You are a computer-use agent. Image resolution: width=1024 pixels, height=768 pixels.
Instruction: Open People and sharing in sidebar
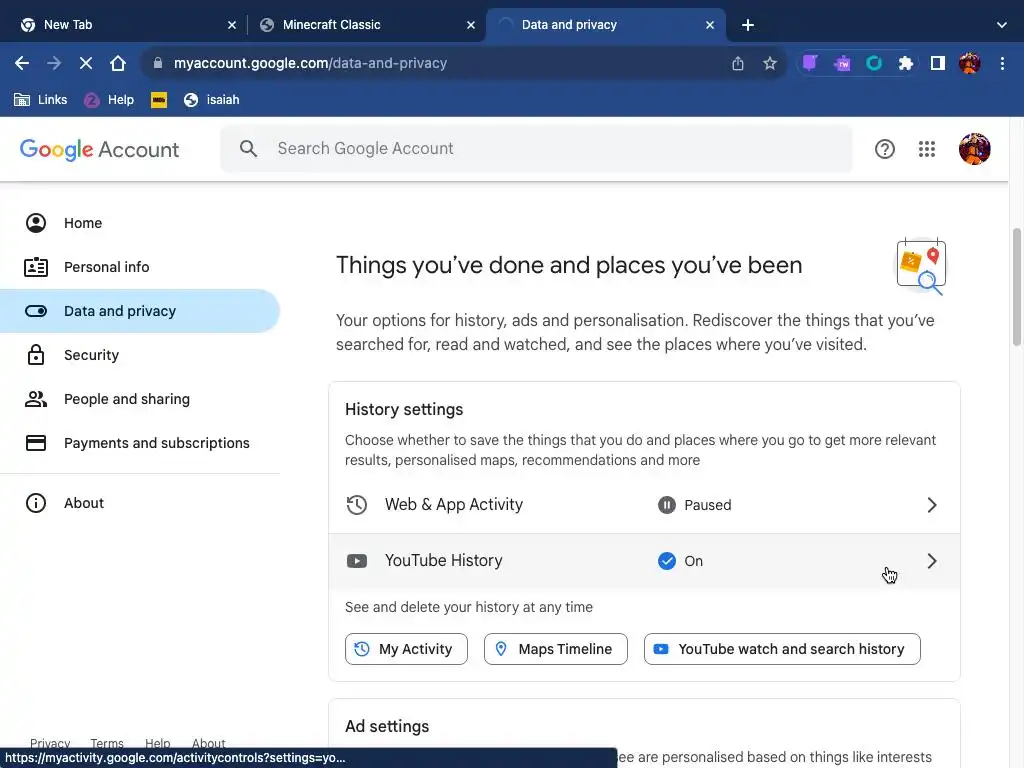point(140,399)
